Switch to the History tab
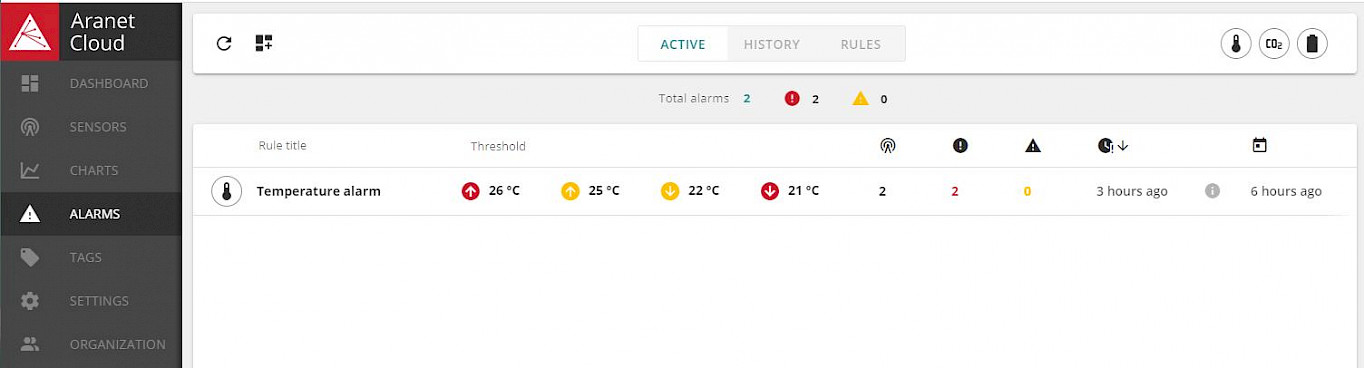 [x=772, y=44]
